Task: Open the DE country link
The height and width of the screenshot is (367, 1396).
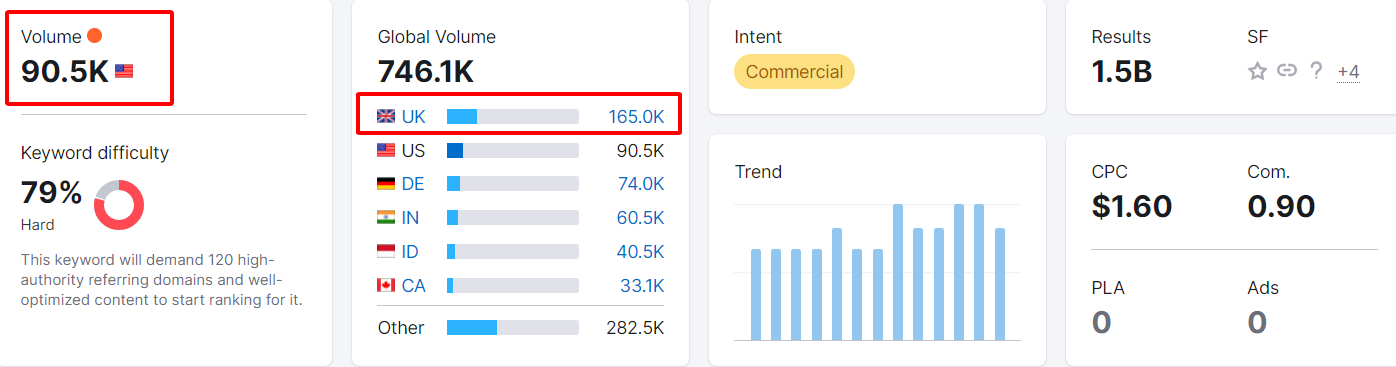Action: pyautogui.click(x=413, y=184)
